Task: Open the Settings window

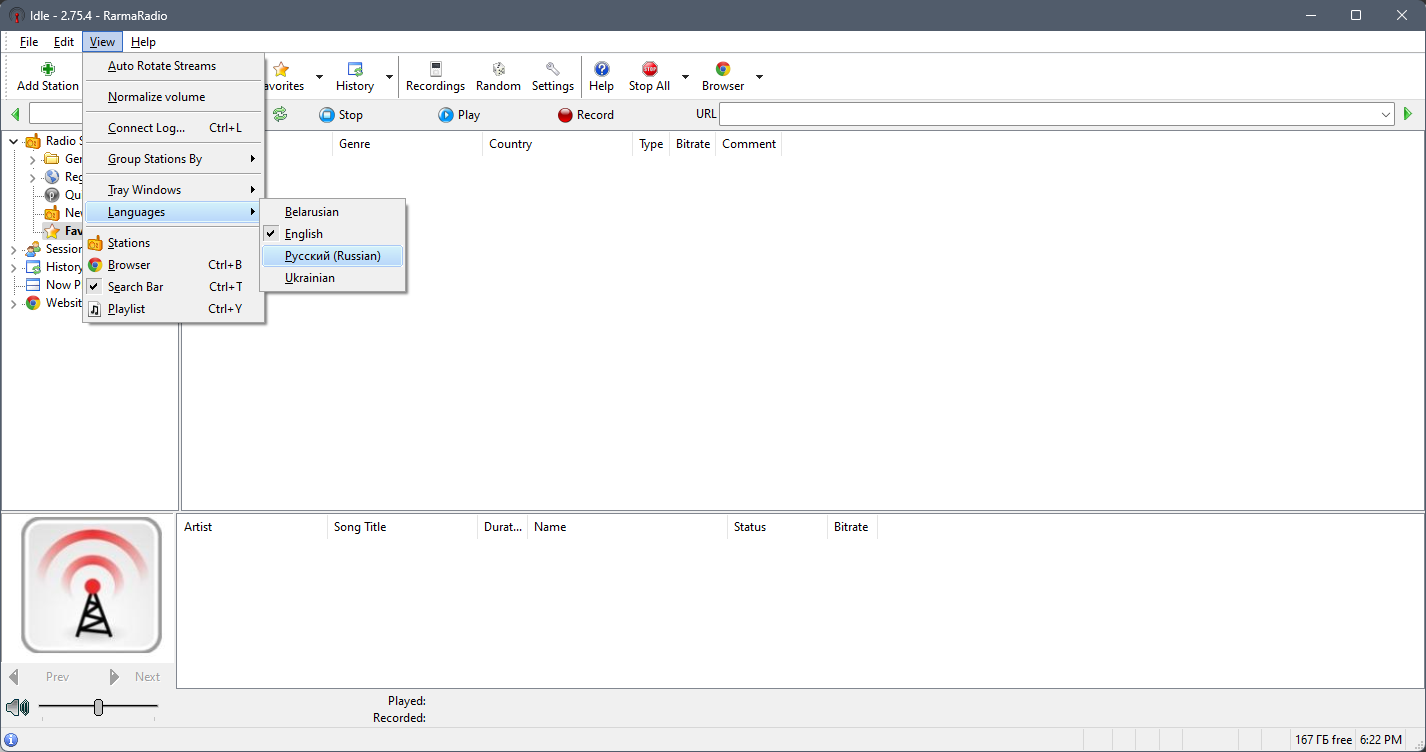Action: [x=552, y=76]
